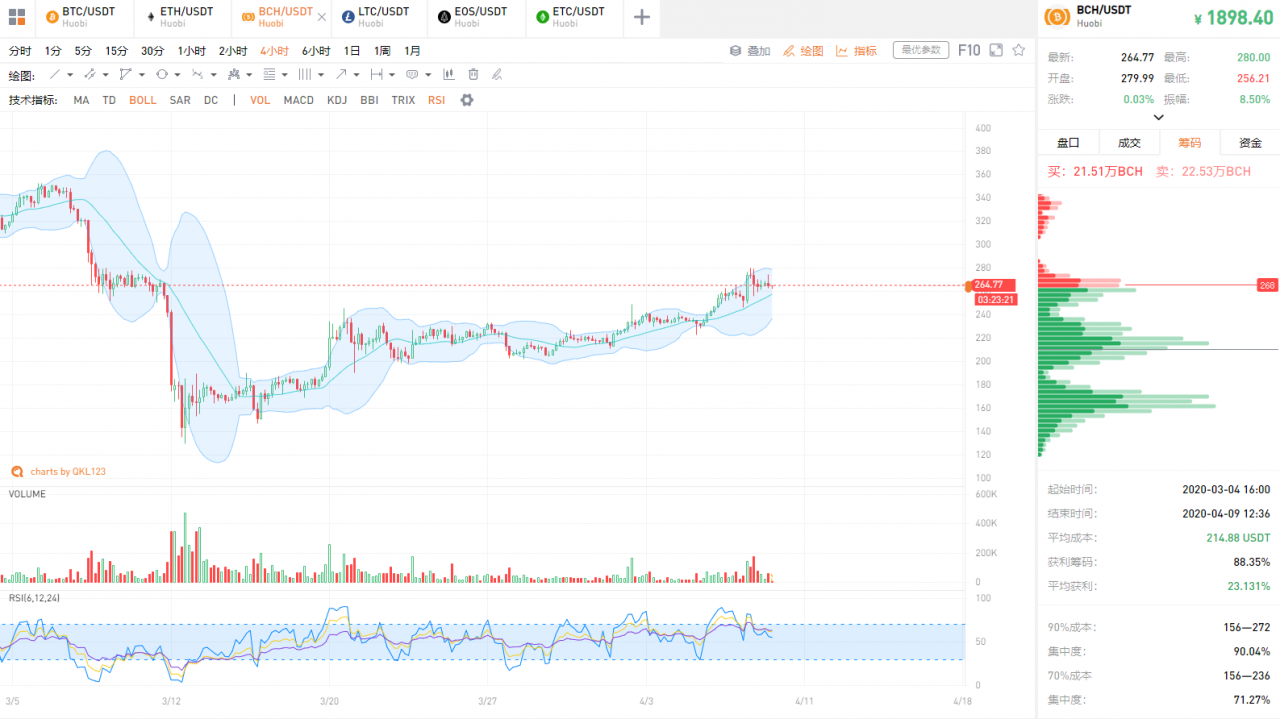Switch to the EOS/USDT tab
The image size is (1280, 719).
[x=476, y=17]
